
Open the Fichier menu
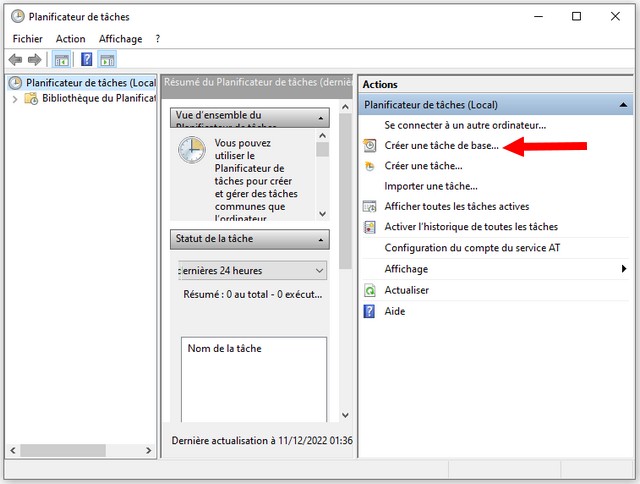[27, 39]
